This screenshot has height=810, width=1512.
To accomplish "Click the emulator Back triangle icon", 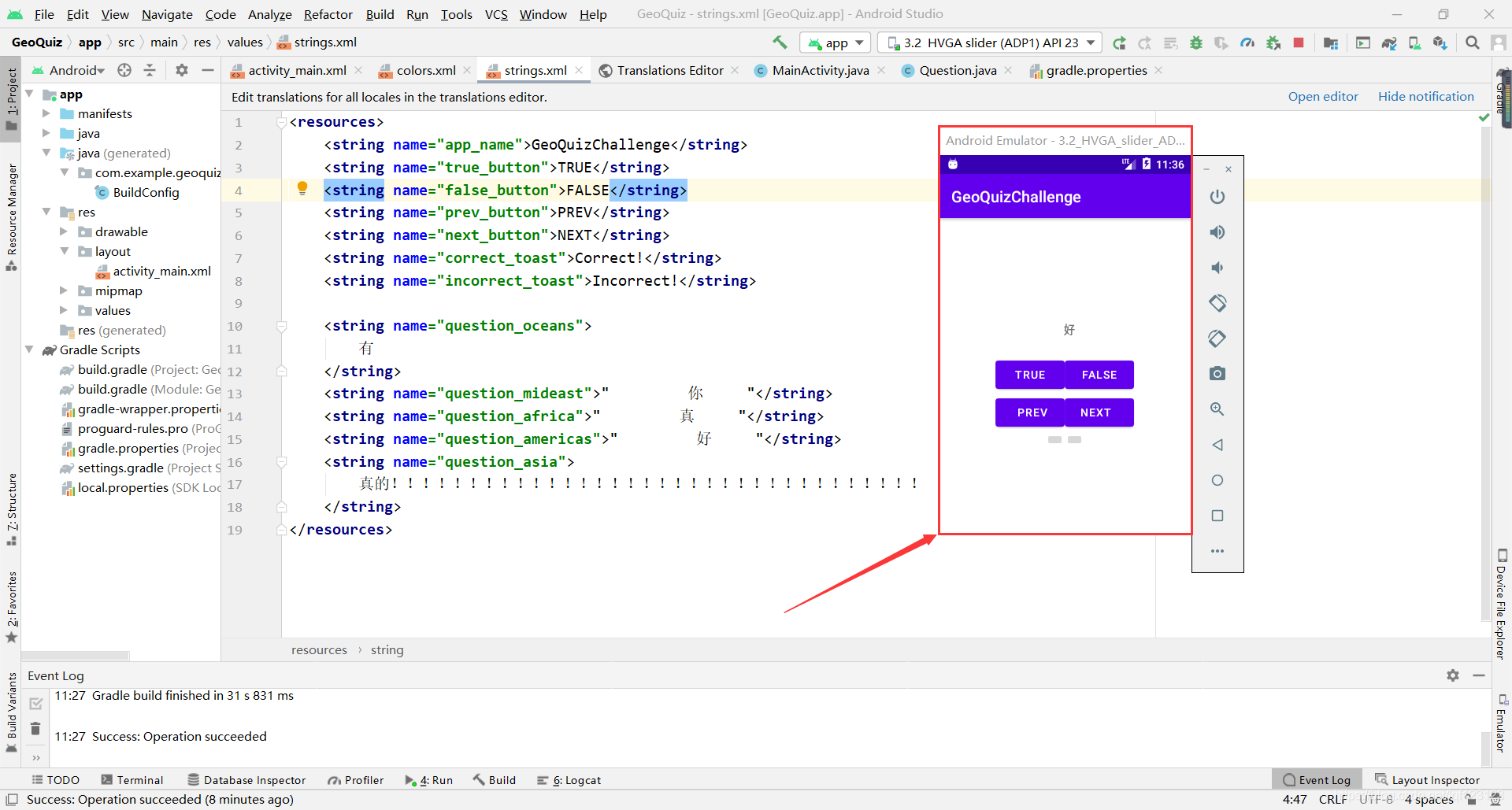I will coord(1217,445).
